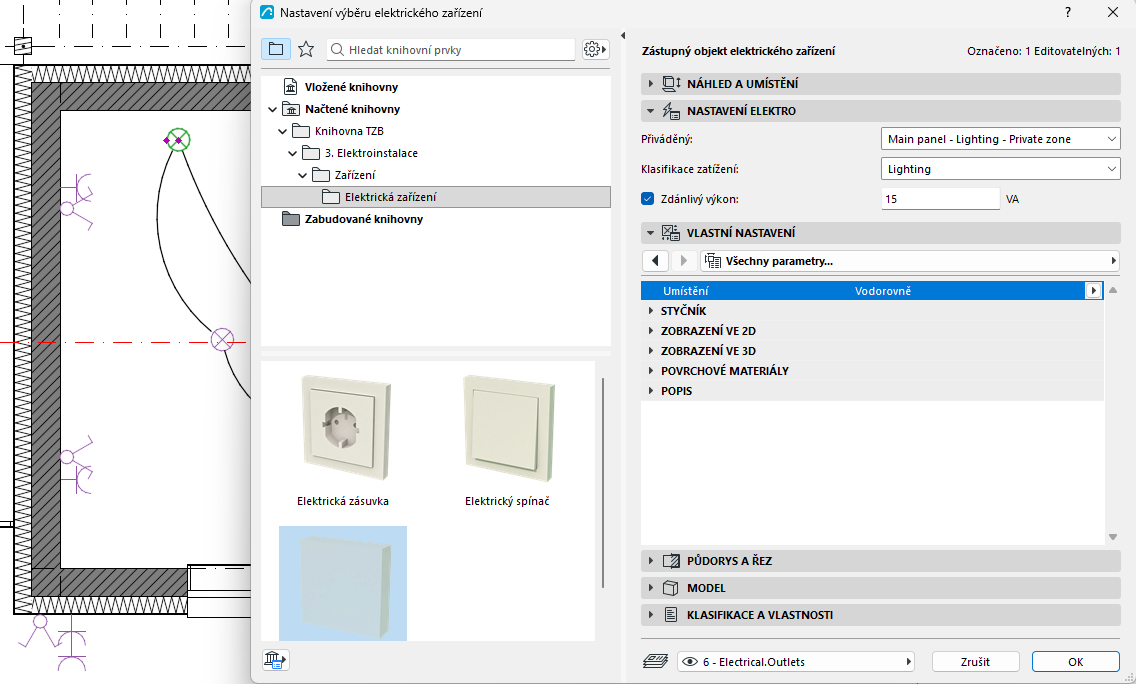This screenshot has height=684, width=1136.
Task: Click the Hledat knihovní prvky search field
Action: pos(451,49)
